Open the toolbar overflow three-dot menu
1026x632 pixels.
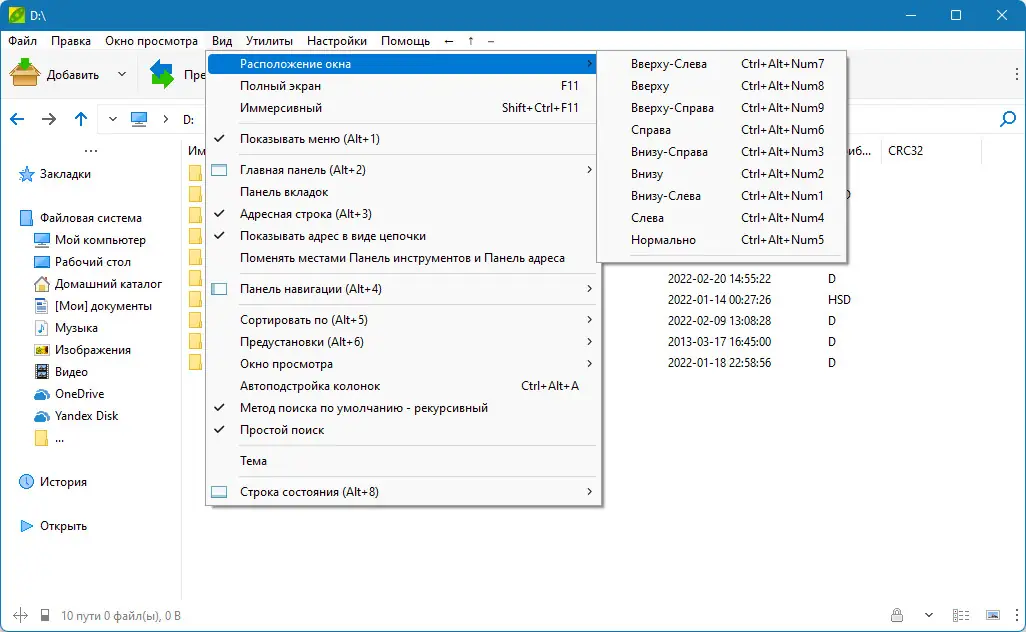tap(1016, 74)
